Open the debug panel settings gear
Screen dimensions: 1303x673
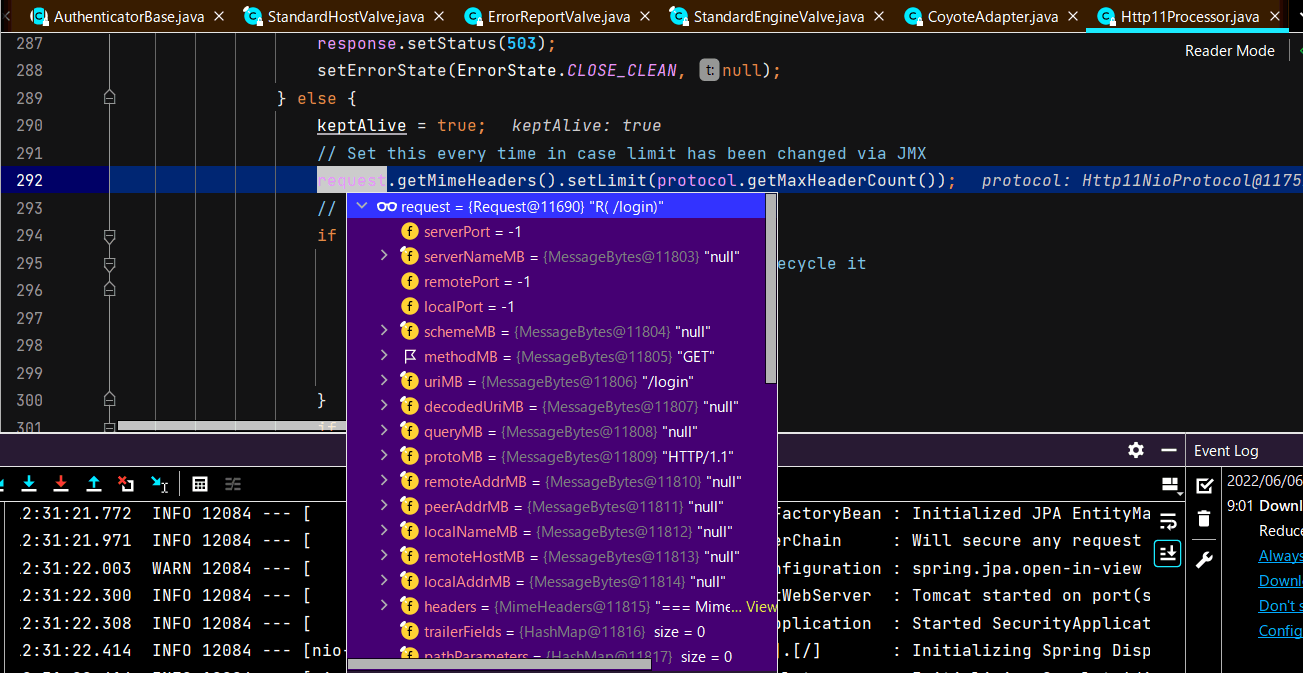pos(1136,450)
